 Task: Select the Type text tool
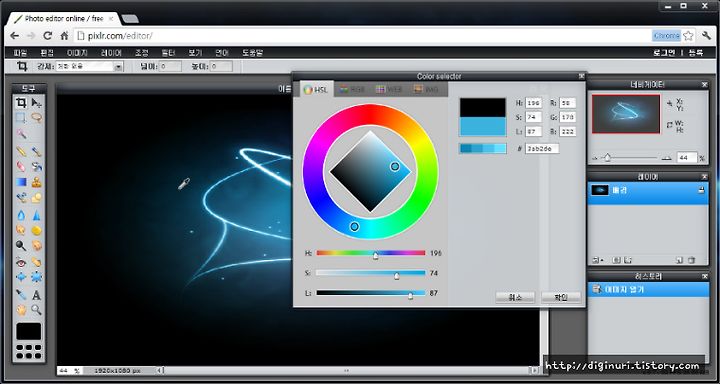pyautogui.click(x=37, y=295)
